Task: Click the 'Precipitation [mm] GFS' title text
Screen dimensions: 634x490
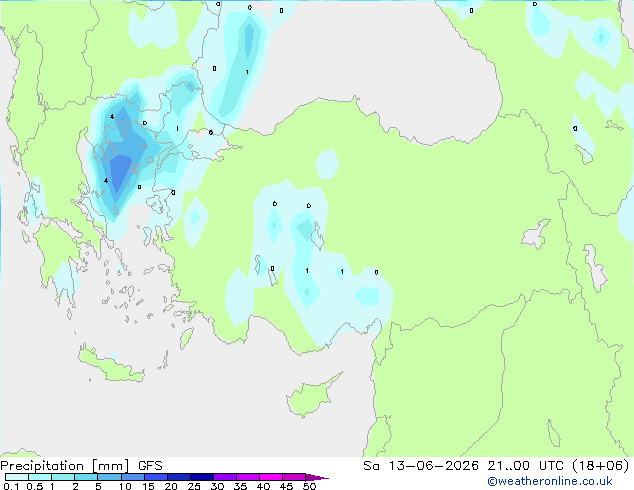Action: click(x=81, y=466)
